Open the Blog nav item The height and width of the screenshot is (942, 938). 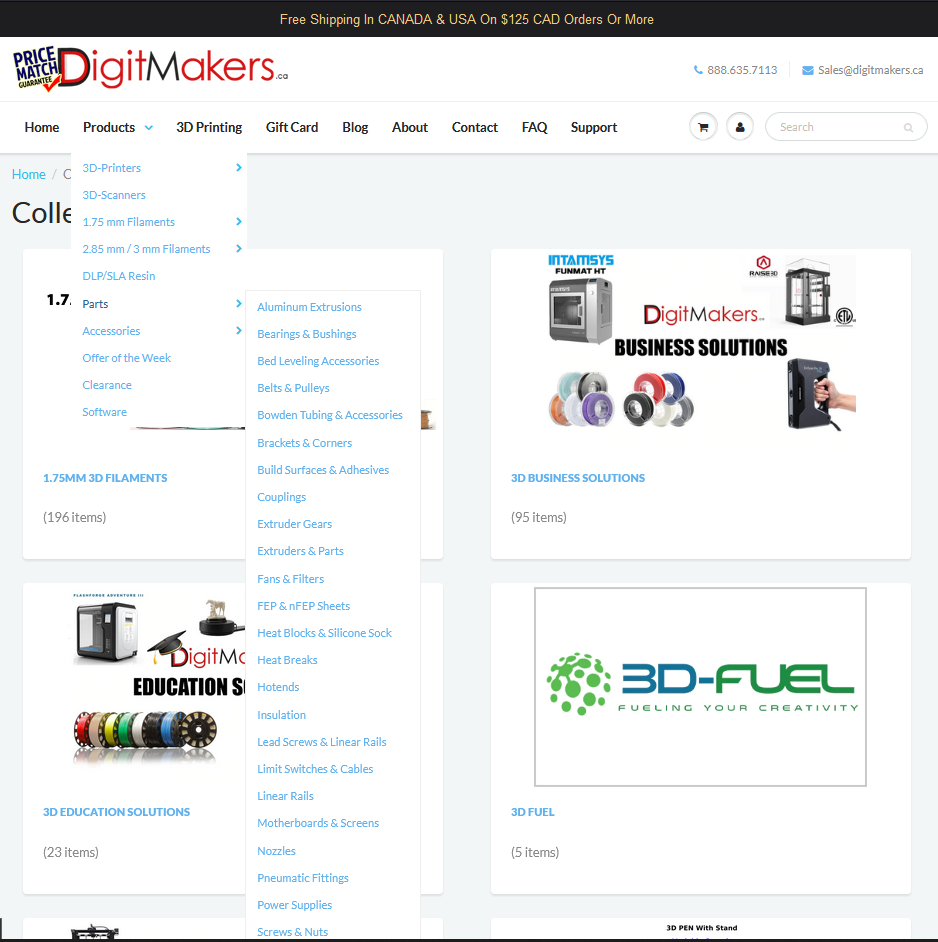click(x=355, y=127)
